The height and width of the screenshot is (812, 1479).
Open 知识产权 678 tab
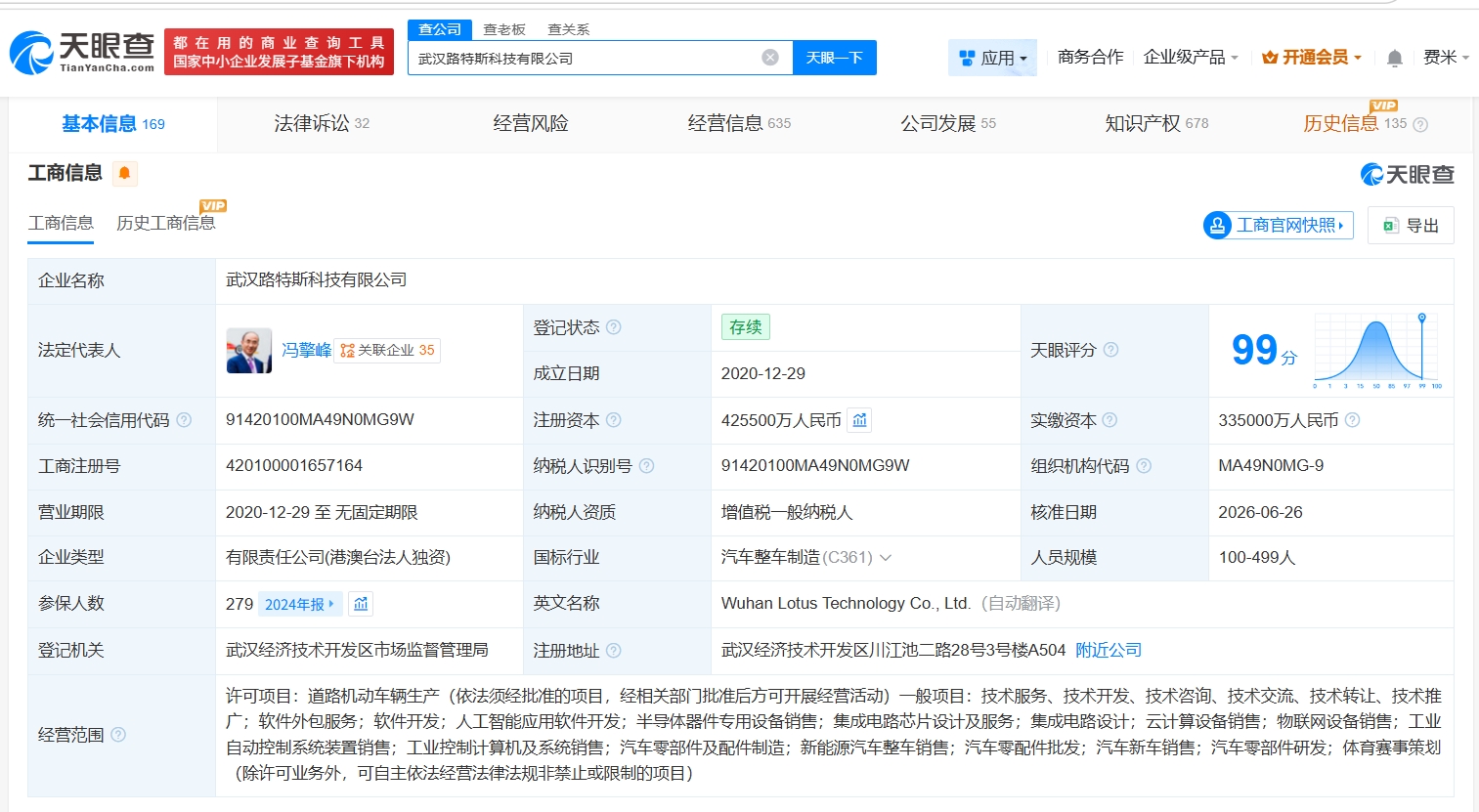(x=1156, y=124)
